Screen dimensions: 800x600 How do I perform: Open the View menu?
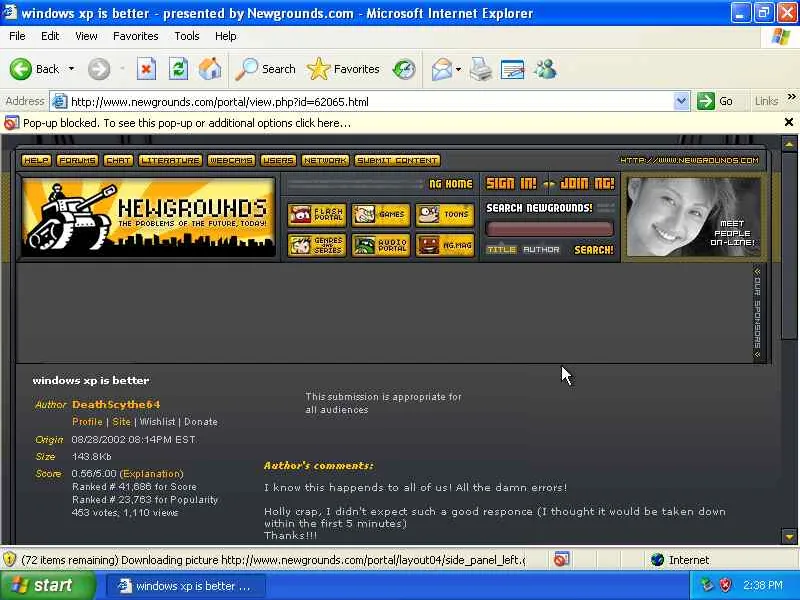[x=86, y=36]
